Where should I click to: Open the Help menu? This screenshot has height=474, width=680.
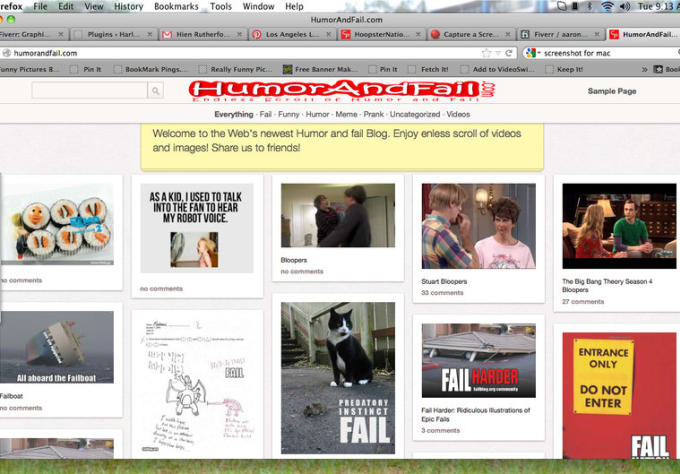[294, 7]
